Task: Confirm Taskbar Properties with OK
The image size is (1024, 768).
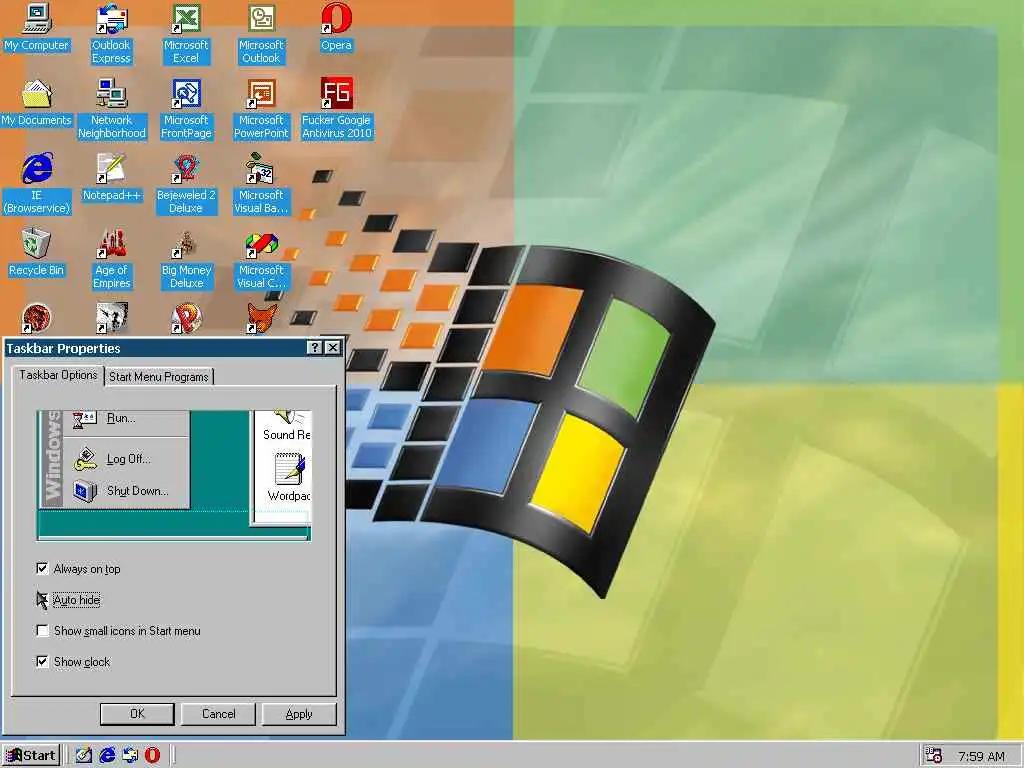Action: pyautogui.click(x=137, y=714)
